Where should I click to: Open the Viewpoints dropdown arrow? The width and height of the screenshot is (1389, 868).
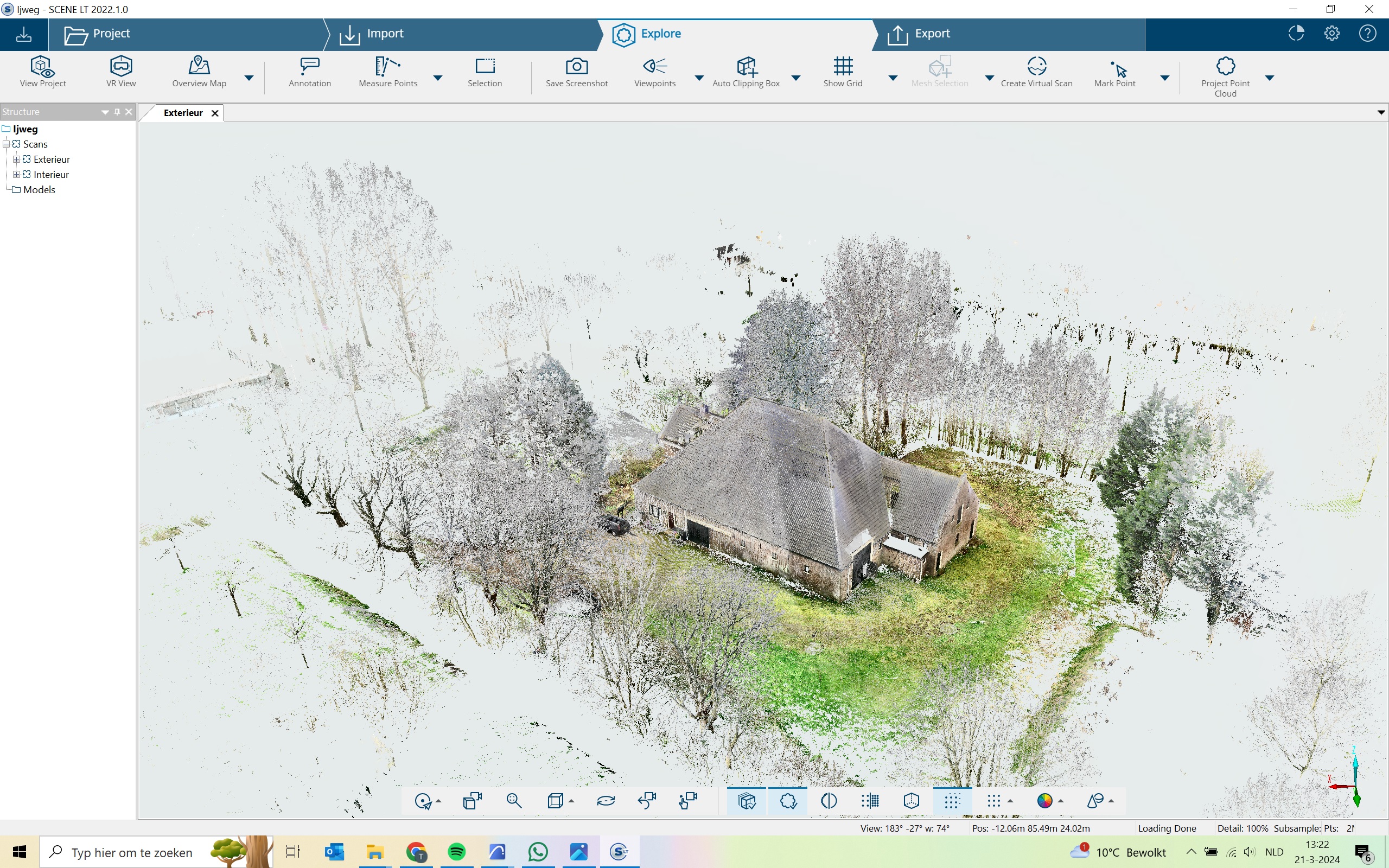coord(699,78)
